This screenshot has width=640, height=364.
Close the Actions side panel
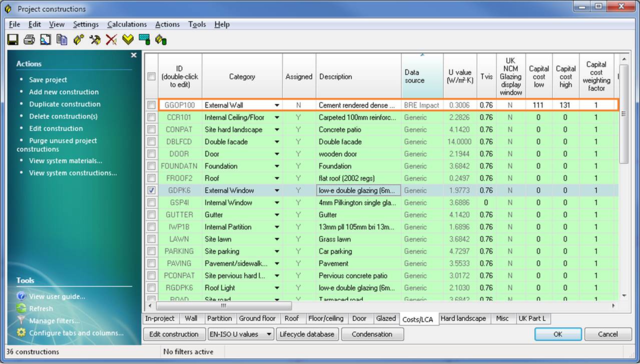point(133,55)
